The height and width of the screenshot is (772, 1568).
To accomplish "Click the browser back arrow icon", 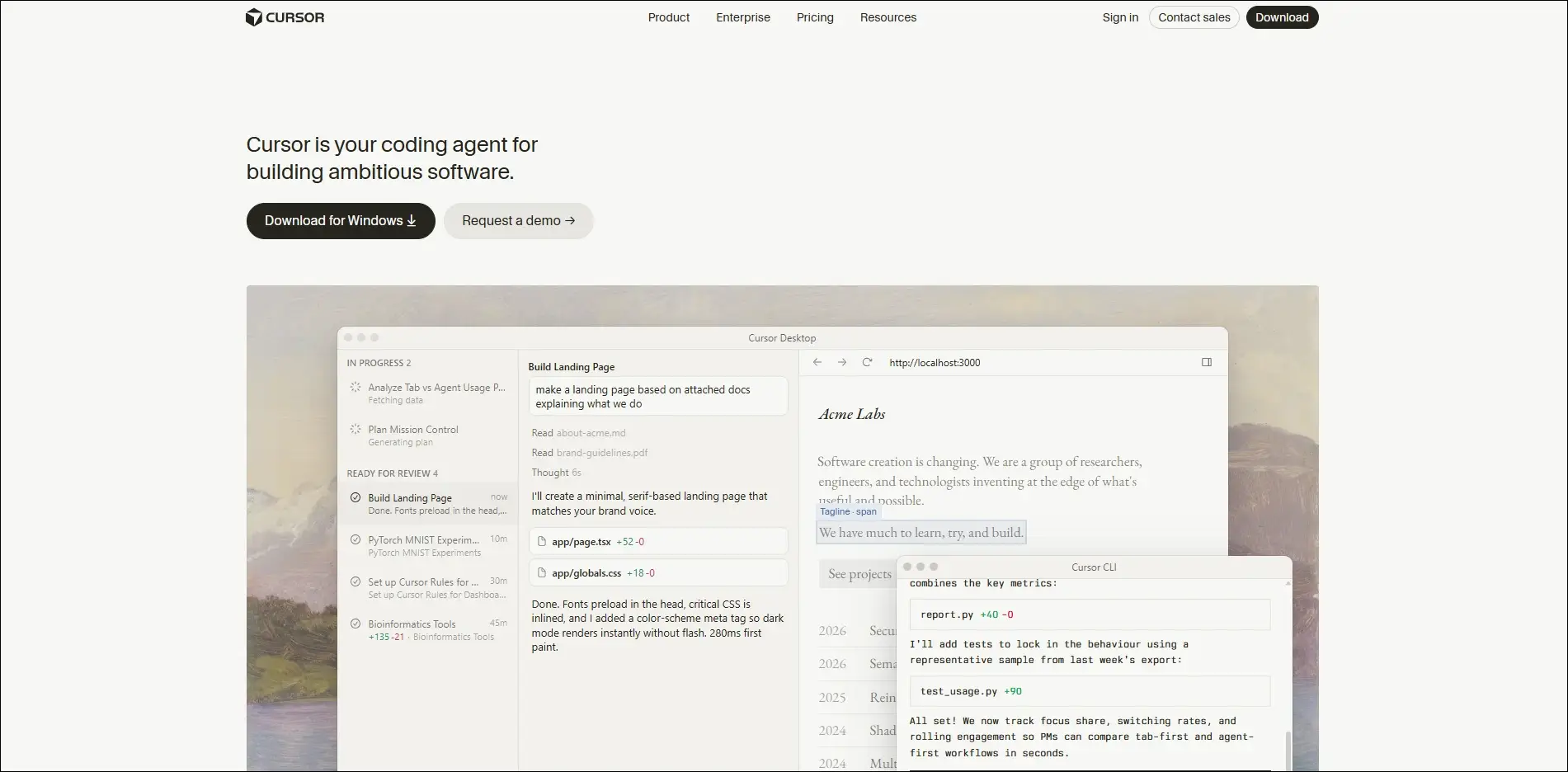I will 817,362.
